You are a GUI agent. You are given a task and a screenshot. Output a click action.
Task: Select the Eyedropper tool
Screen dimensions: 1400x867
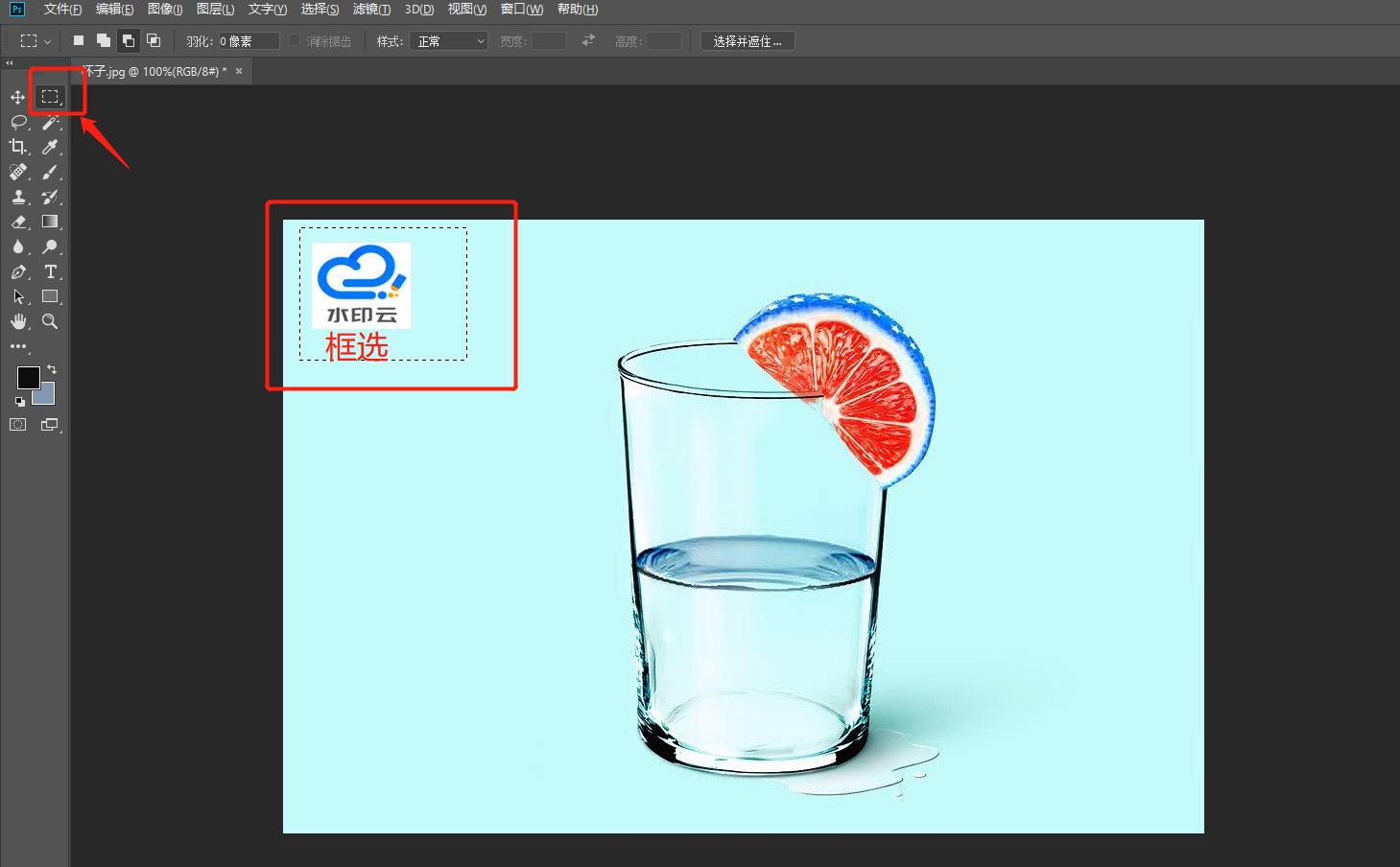pyautogui.click(x=50, y=147)
